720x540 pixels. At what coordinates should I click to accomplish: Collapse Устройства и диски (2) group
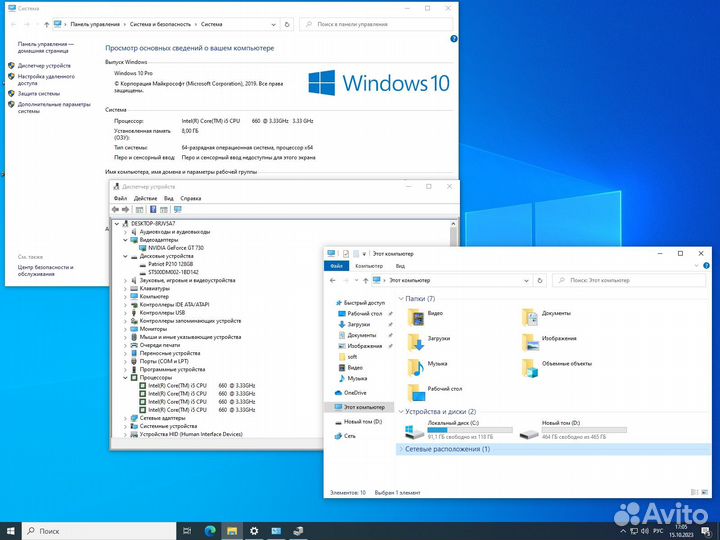pyautogui.click(x=401, y=411)
